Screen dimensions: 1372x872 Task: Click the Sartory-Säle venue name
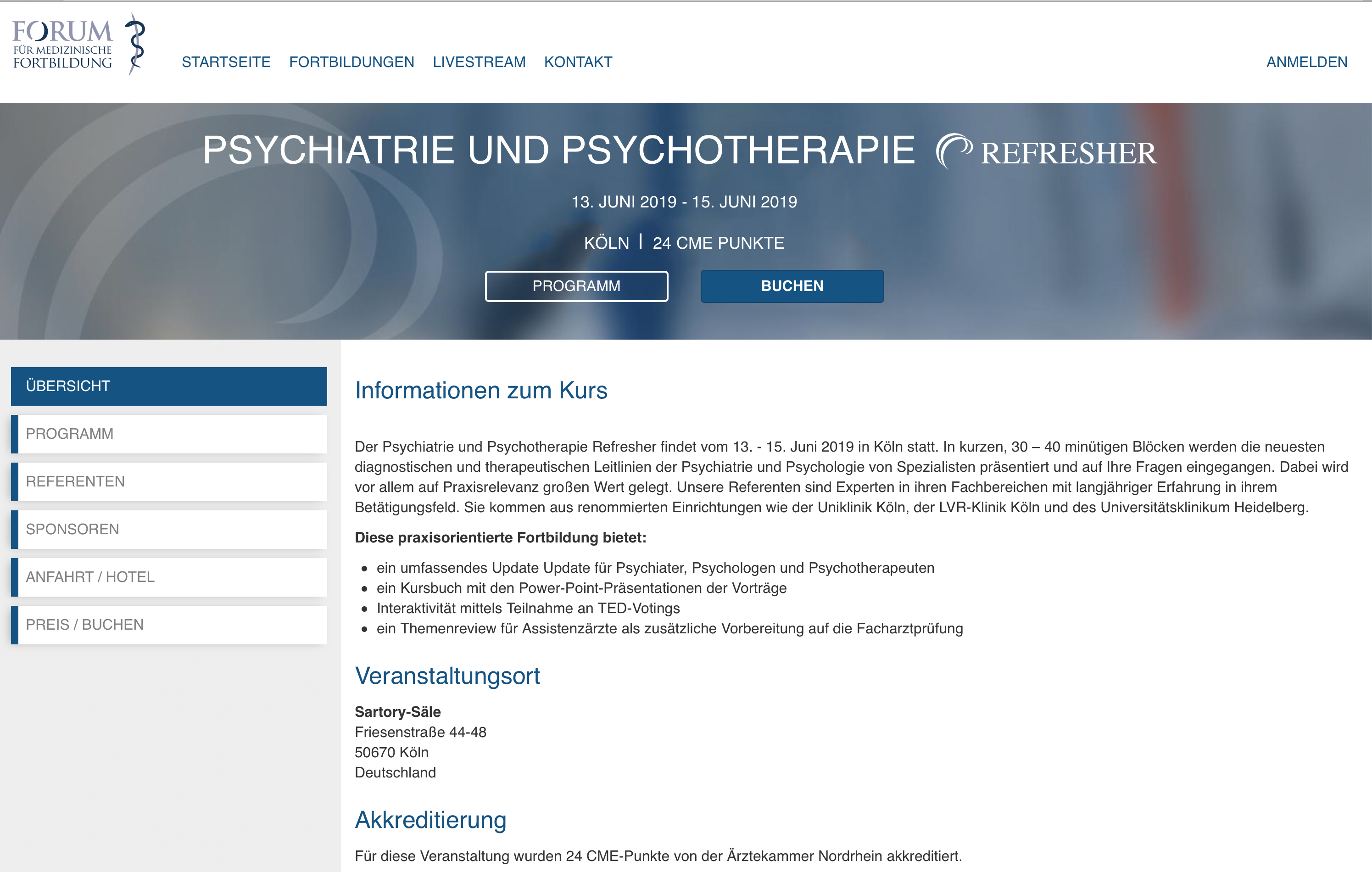click(x=397, y=712)
